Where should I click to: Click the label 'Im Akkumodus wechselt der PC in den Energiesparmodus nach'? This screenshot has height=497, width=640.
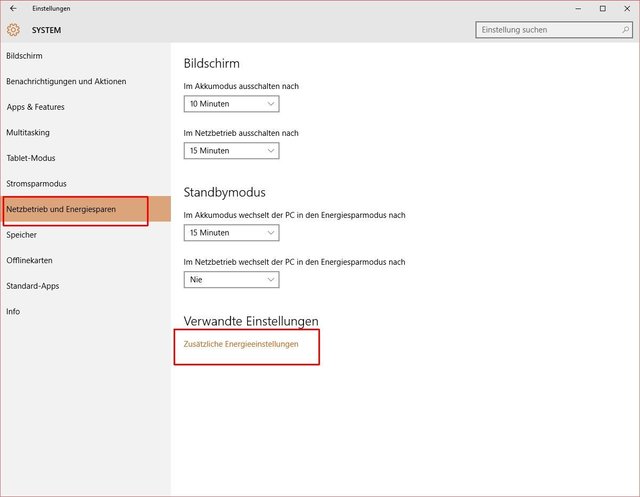(294, 215)
